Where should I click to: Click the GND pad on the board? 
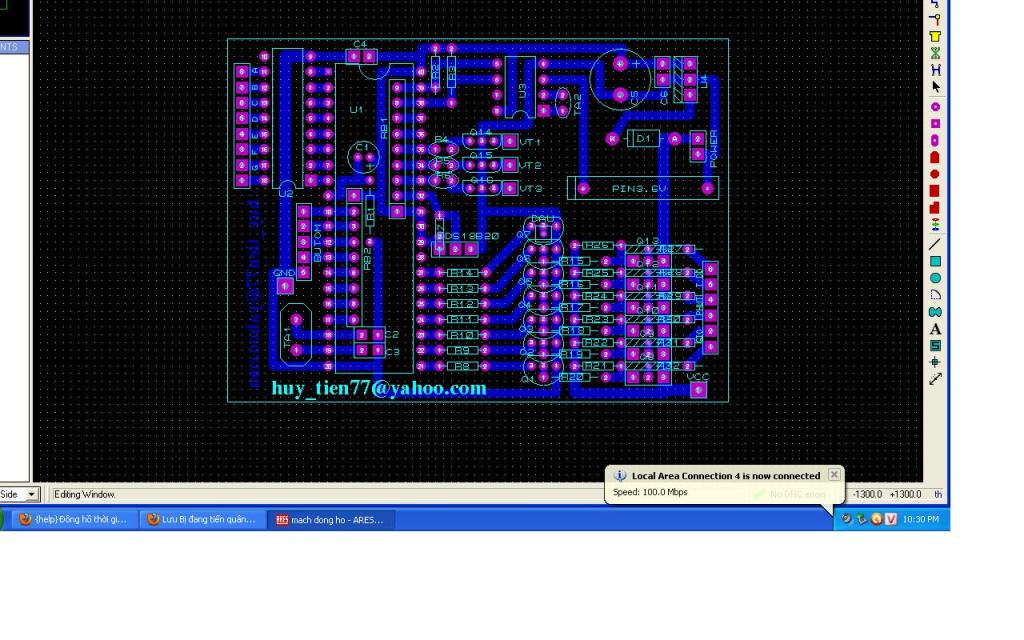click(285, 286)
